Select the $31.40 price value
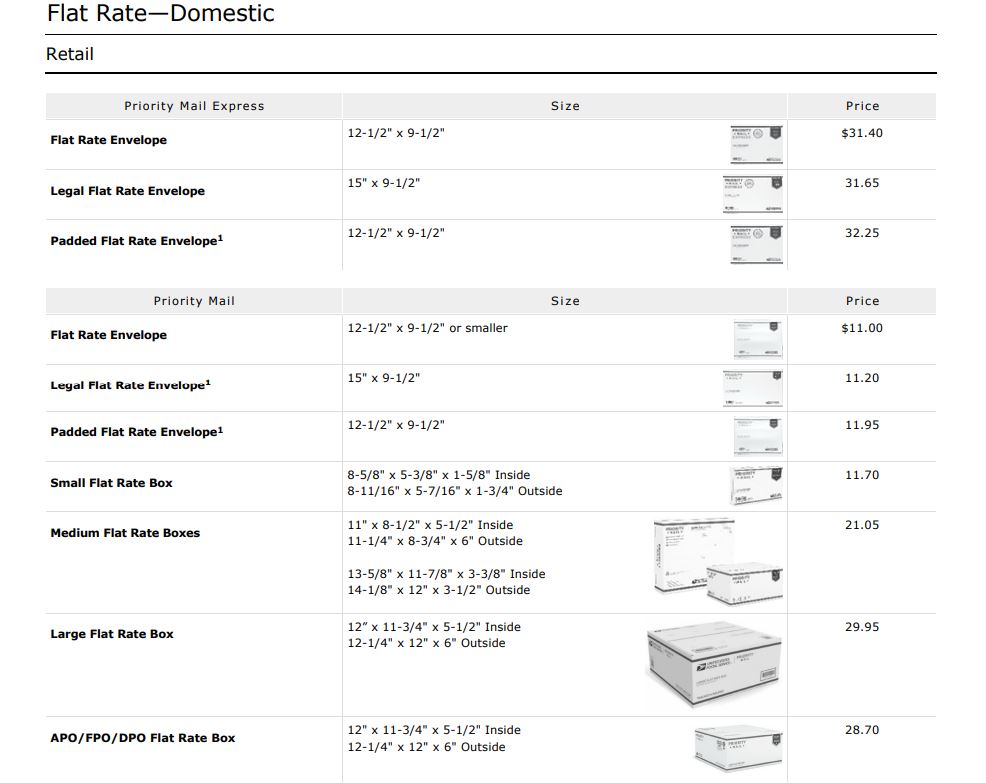The width and height of the screenshot is (986, 783). coord(862,132)
